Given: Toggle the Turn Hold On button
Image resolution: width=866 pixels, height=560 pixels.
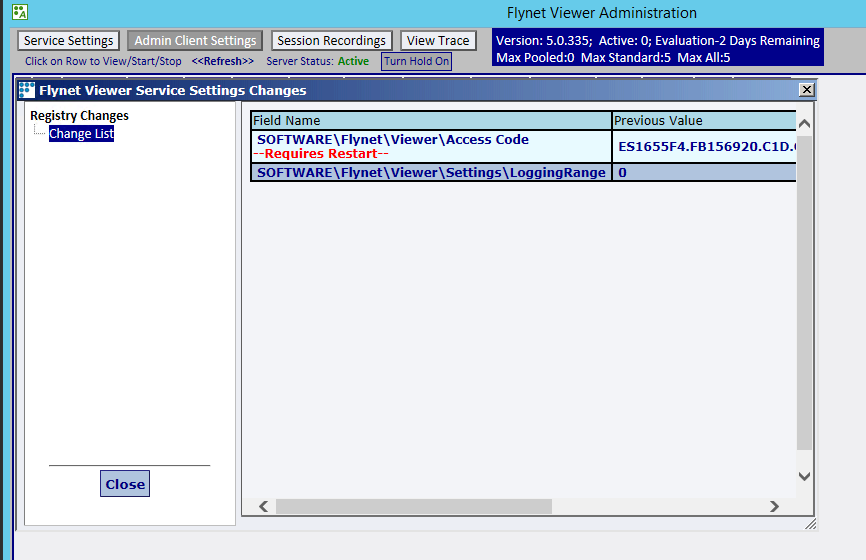Looking at the screenshot, I should 416,61.
